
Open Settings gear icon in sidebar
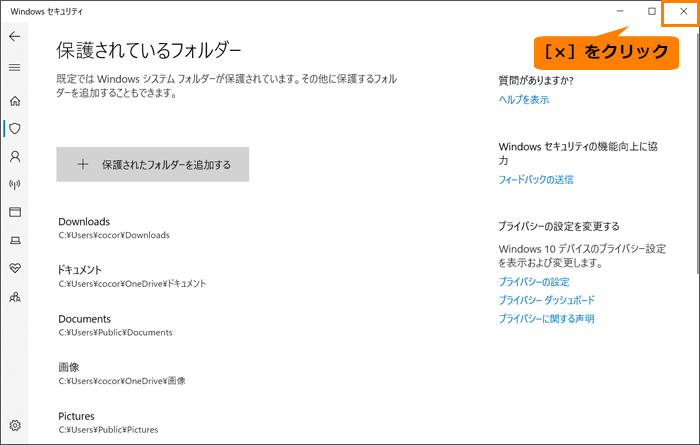15,425
